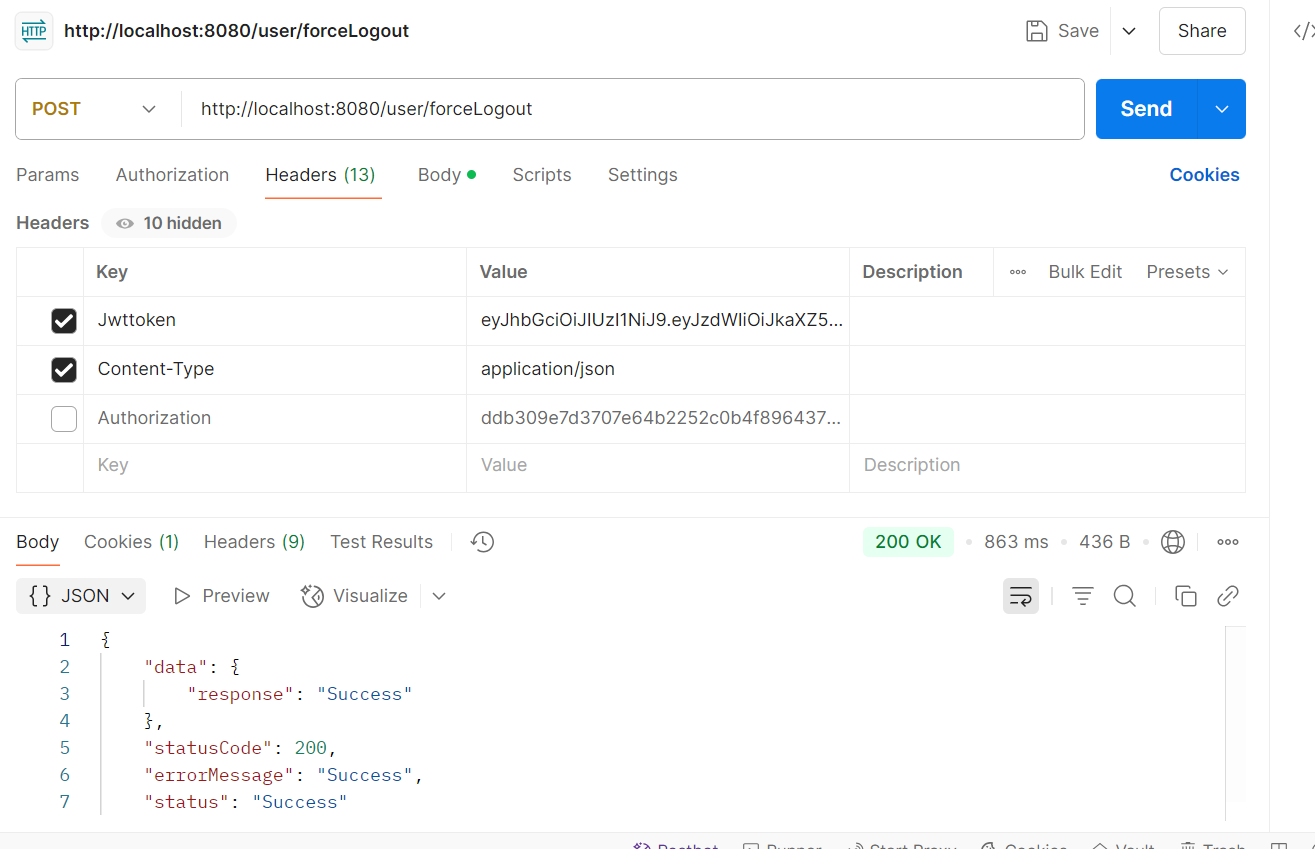Open the response more options ellipsis
1315x849 pixels.
(x=1228, y=542)
